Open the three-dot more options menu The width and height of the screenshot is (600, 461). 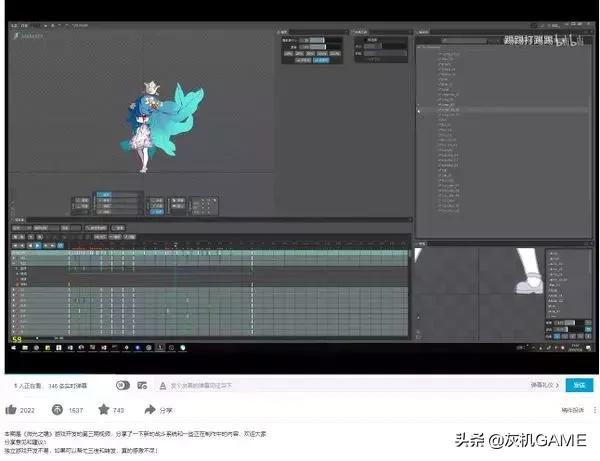[x=595, y=410]
